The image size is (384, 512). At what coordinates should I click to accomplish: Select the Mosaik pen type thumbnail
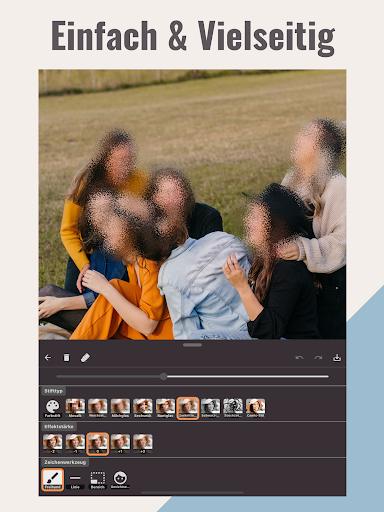75,408
